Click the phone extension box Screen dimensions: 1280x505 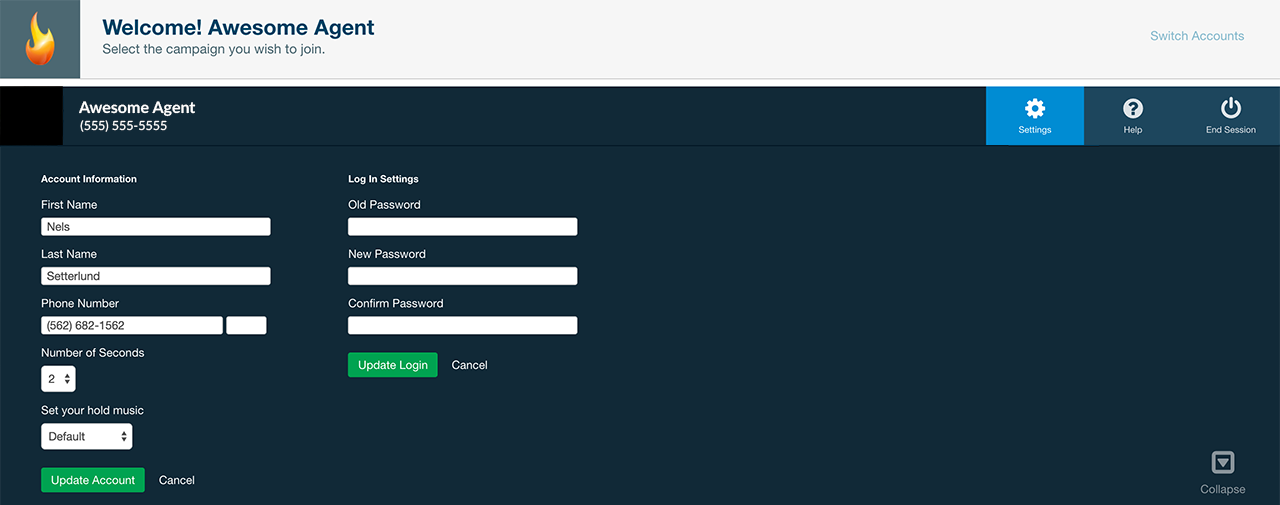[x=246, y=325]
